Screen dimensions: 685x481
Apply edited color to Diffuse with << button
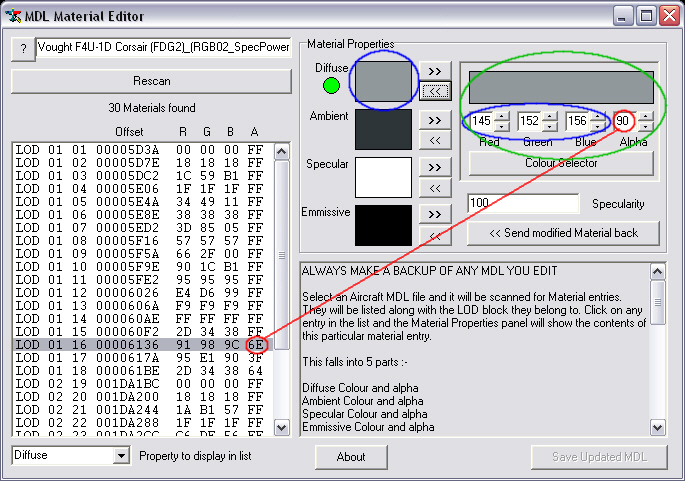434,92
